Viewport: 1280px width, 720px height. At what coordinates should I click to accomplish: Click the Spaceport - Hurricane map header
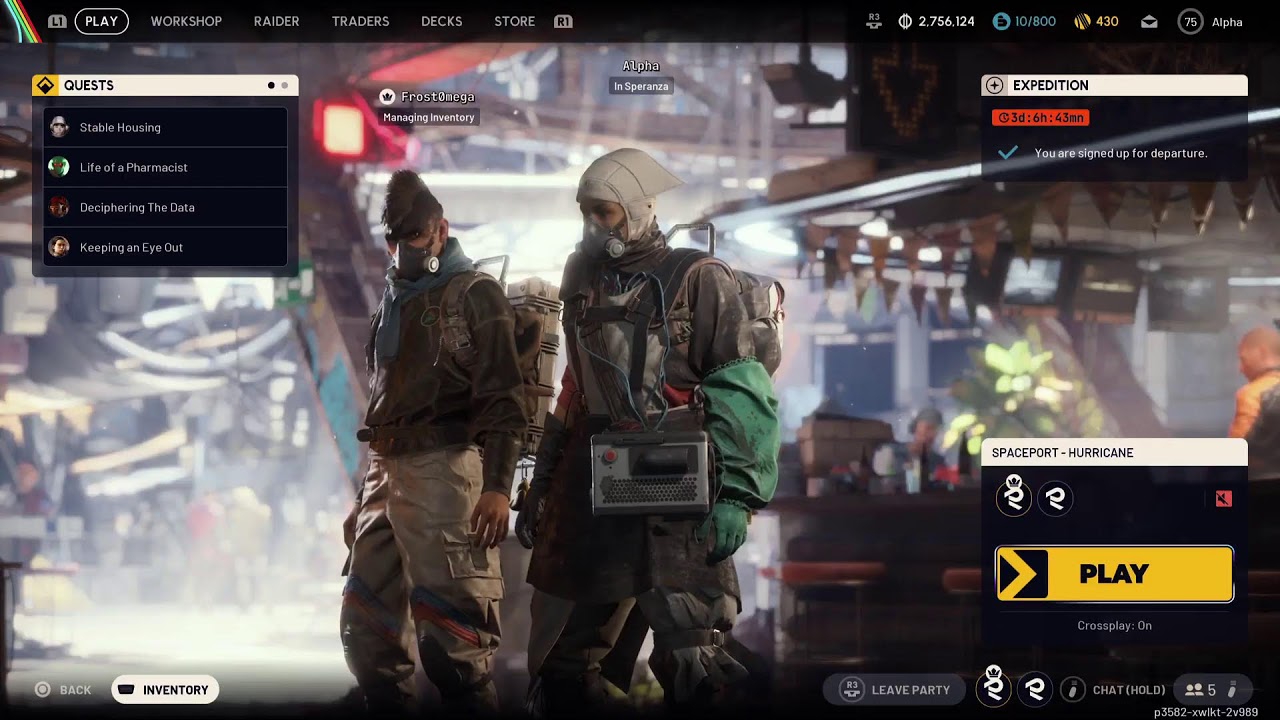tap(1114, 452)
